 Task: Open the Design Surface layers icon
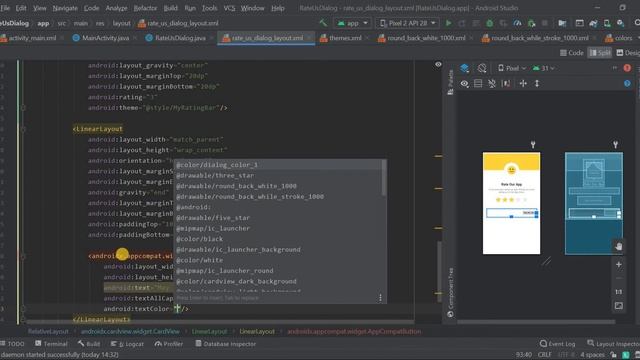pos(464,68)
